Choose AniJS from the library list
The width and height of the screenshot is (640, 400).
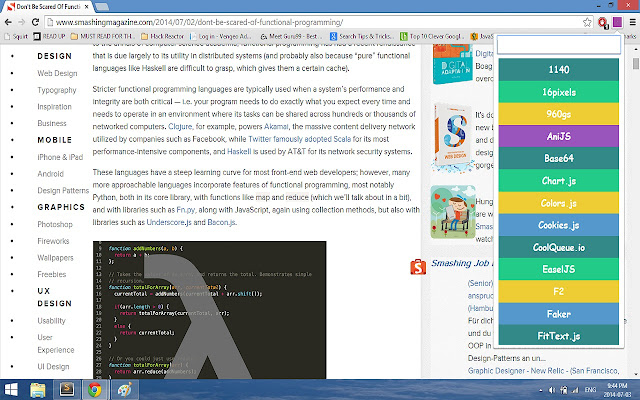click(x=558, y=136)
